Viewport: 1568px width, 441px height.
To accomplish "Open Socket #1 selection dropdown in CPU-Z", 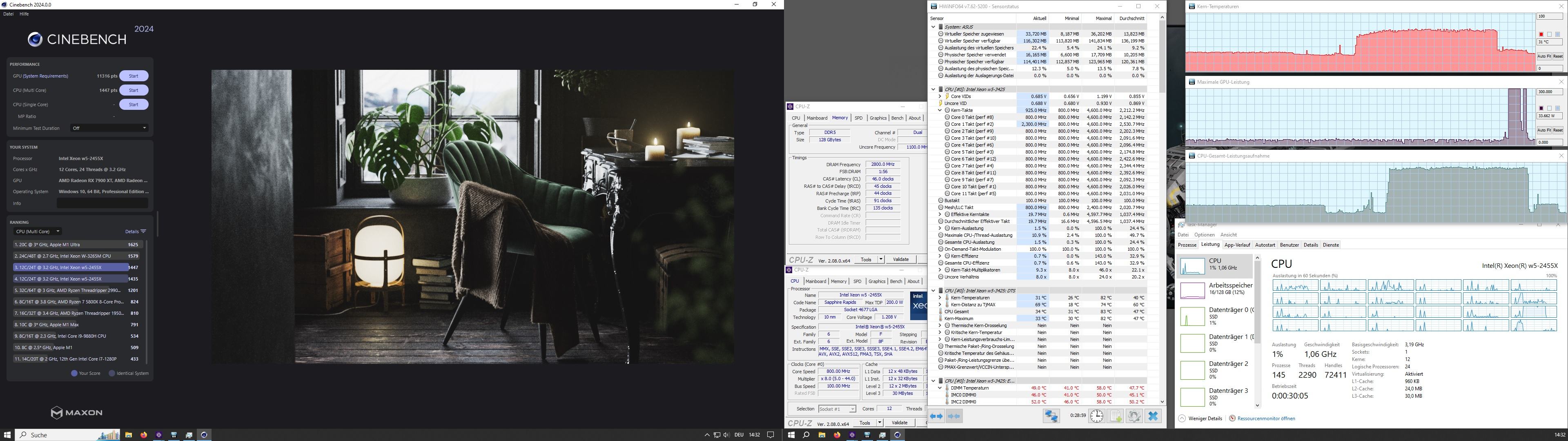I will click(837, 409).
